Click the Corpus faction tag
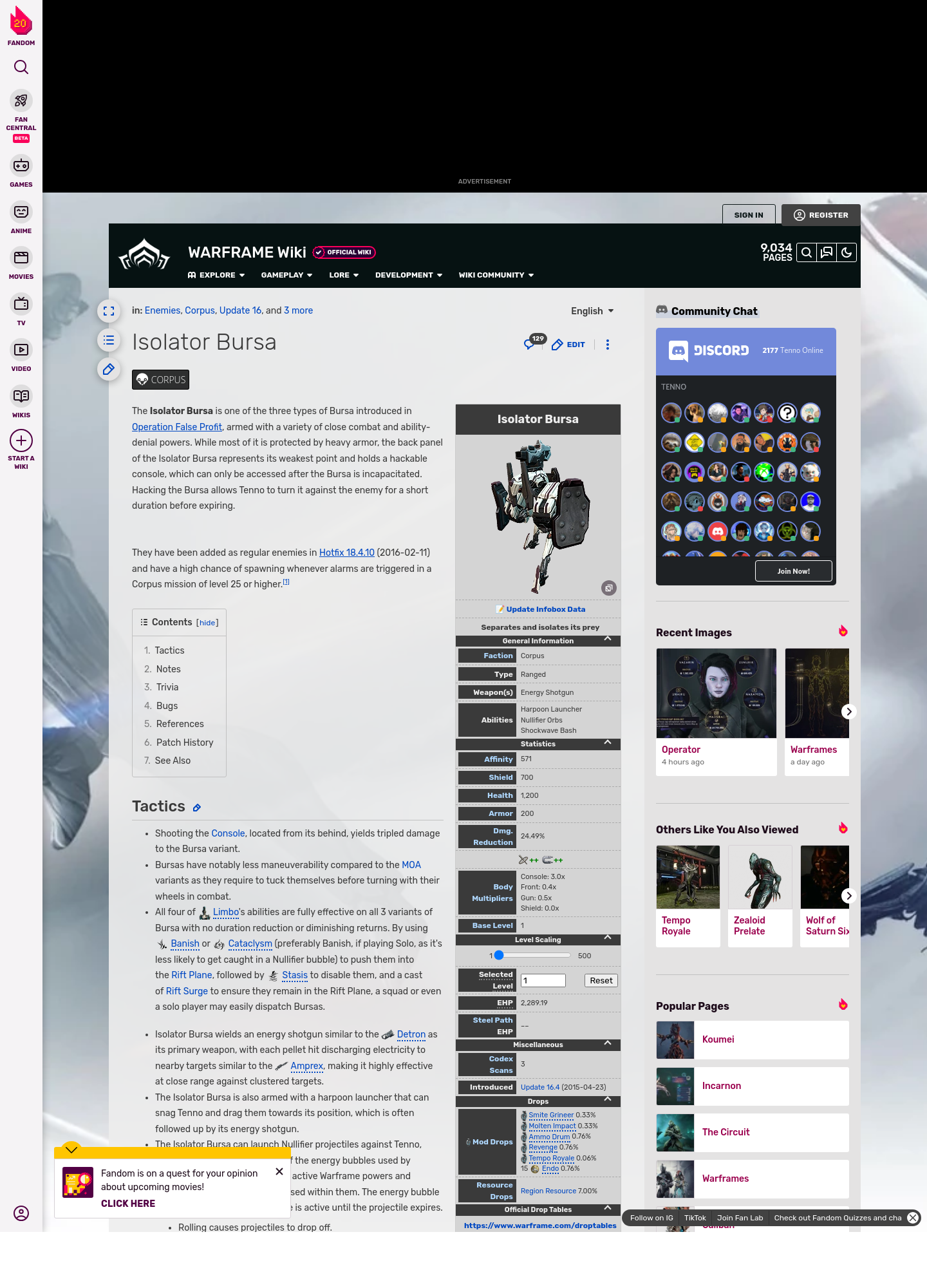927x1288 pixels. tap(161, 379)
